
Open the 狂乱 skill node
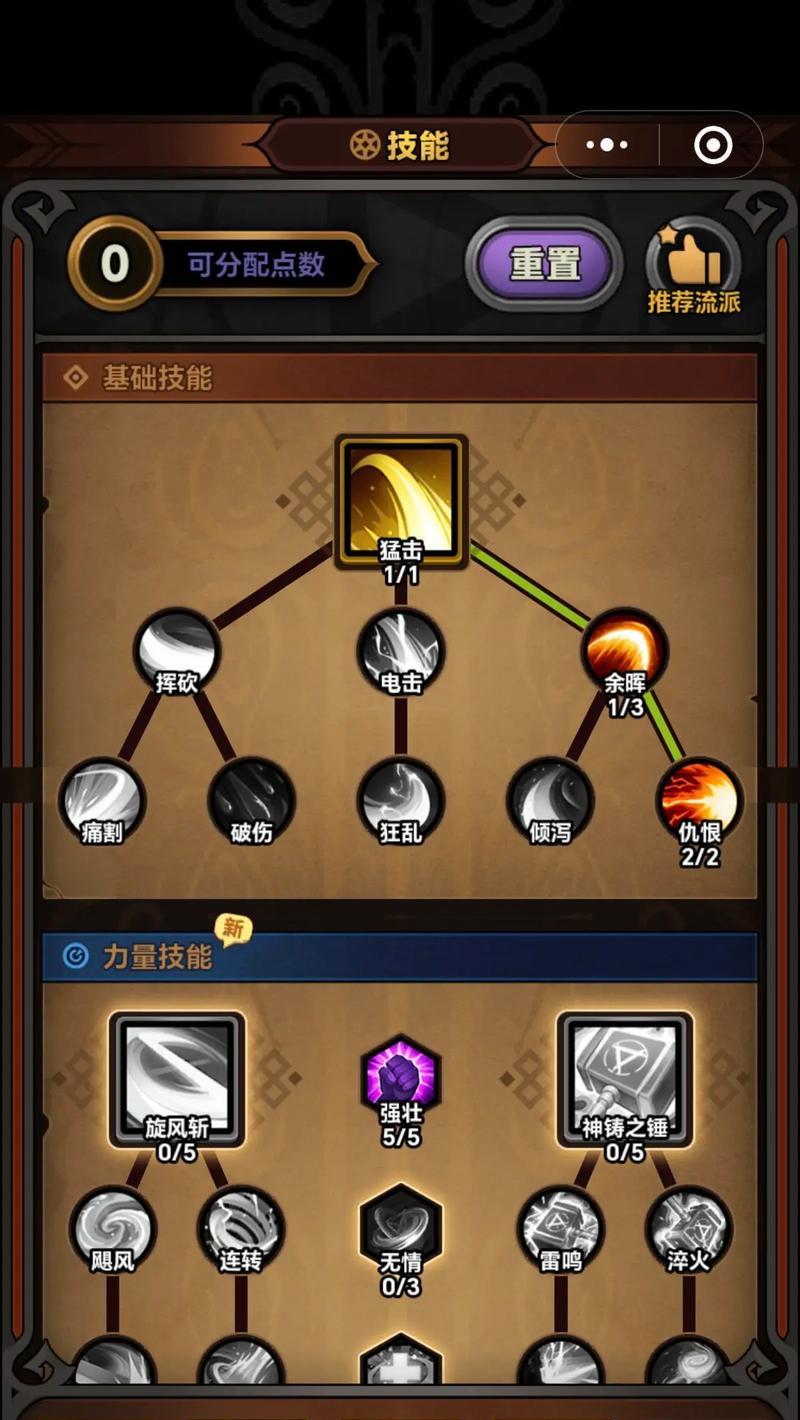400,800
